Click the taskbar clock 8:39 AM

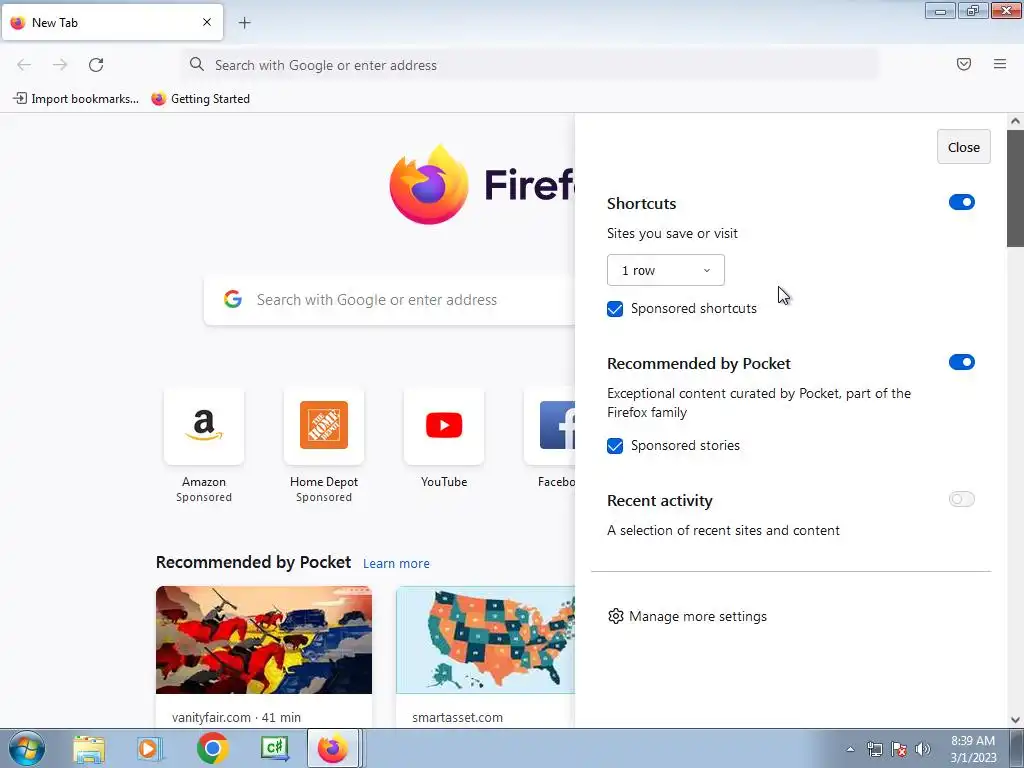(x=972, y=749)
